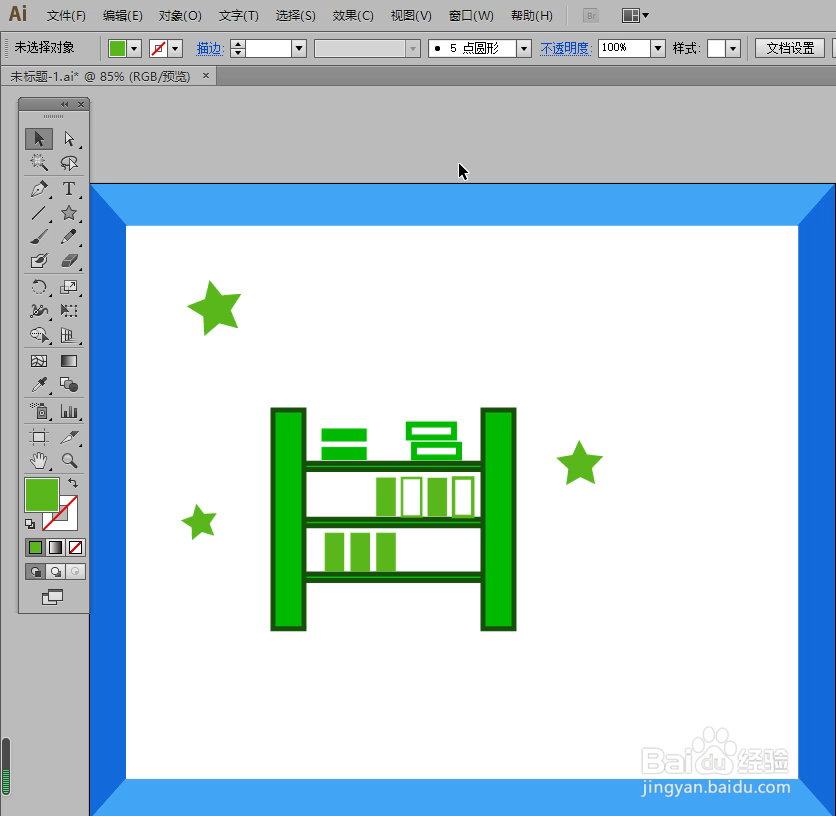Open the 样式 graphic style dropdown
The height and width of the screenshot is (816, 836).
[733, 49]
